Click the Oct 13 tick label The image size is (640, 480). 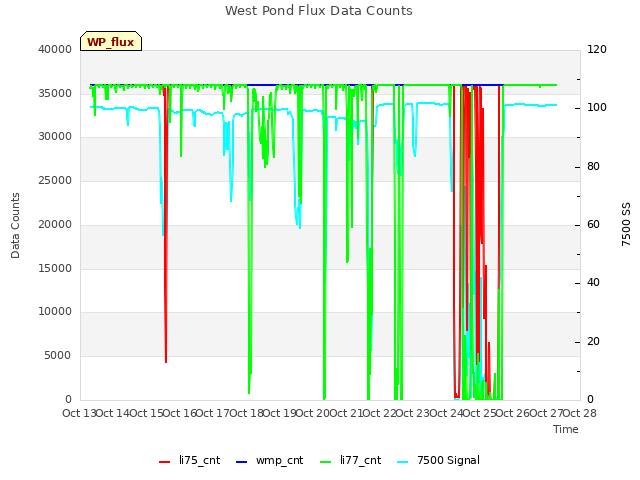click(79, 413)
